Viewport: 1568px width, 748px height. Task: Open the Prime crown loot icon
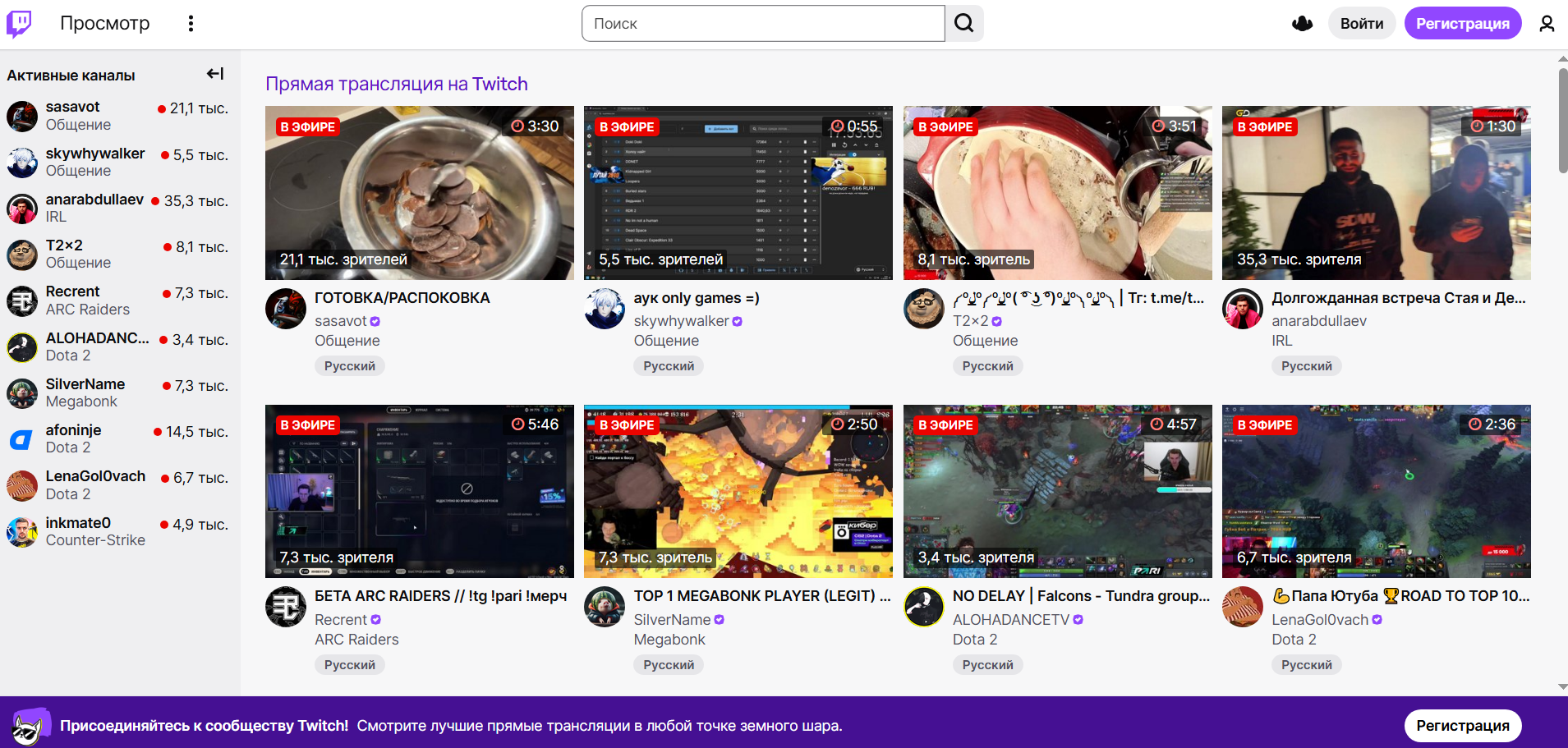[x=1303, y=24]
